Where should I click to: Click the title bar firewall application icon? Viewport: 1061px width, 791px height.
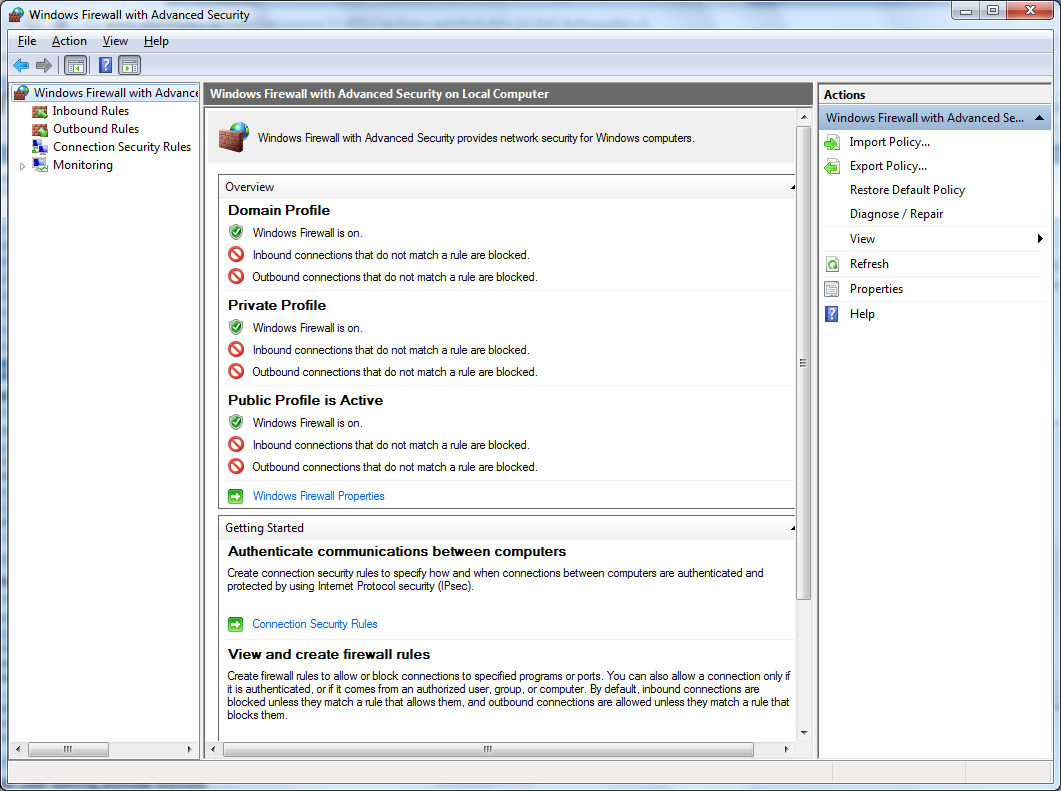pos(16,14)
